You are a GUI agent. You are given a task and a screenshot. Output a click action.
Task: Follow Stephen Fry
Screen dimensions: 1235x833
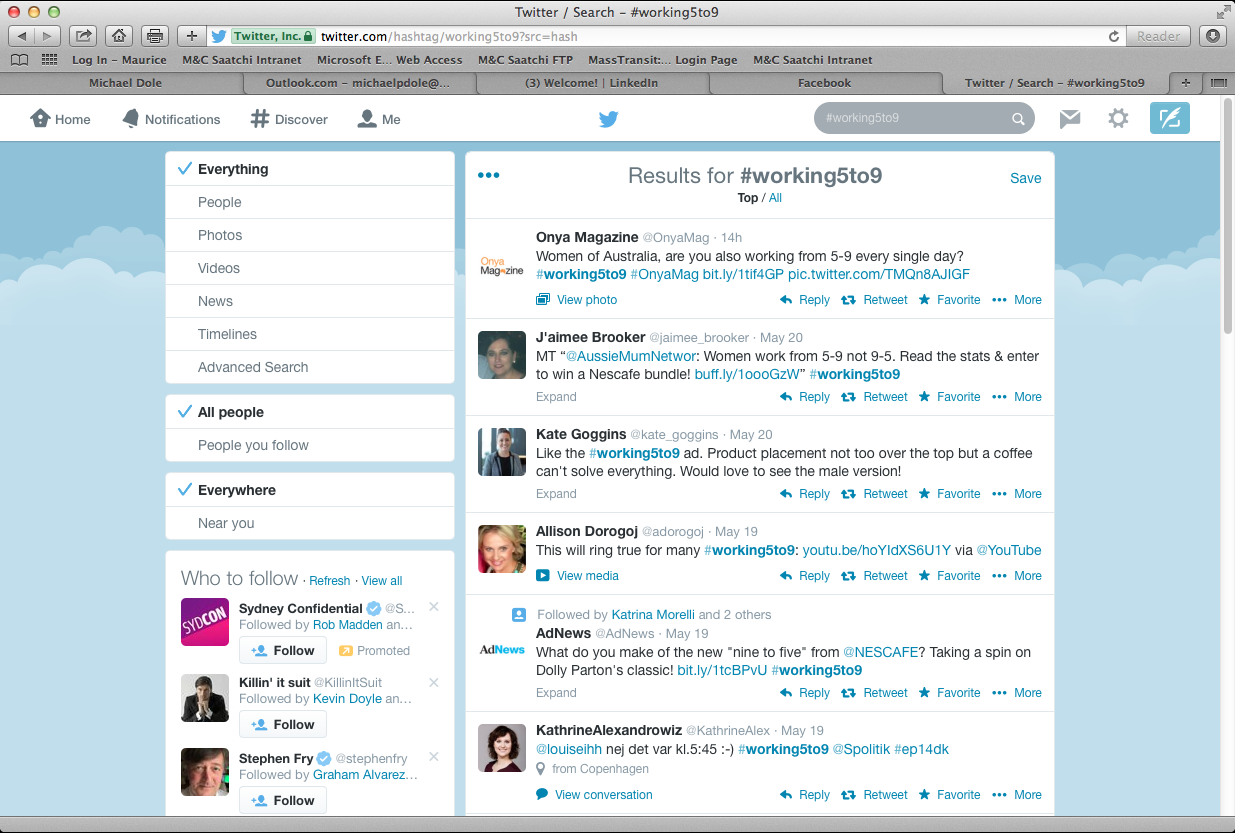tap(283, 800)
